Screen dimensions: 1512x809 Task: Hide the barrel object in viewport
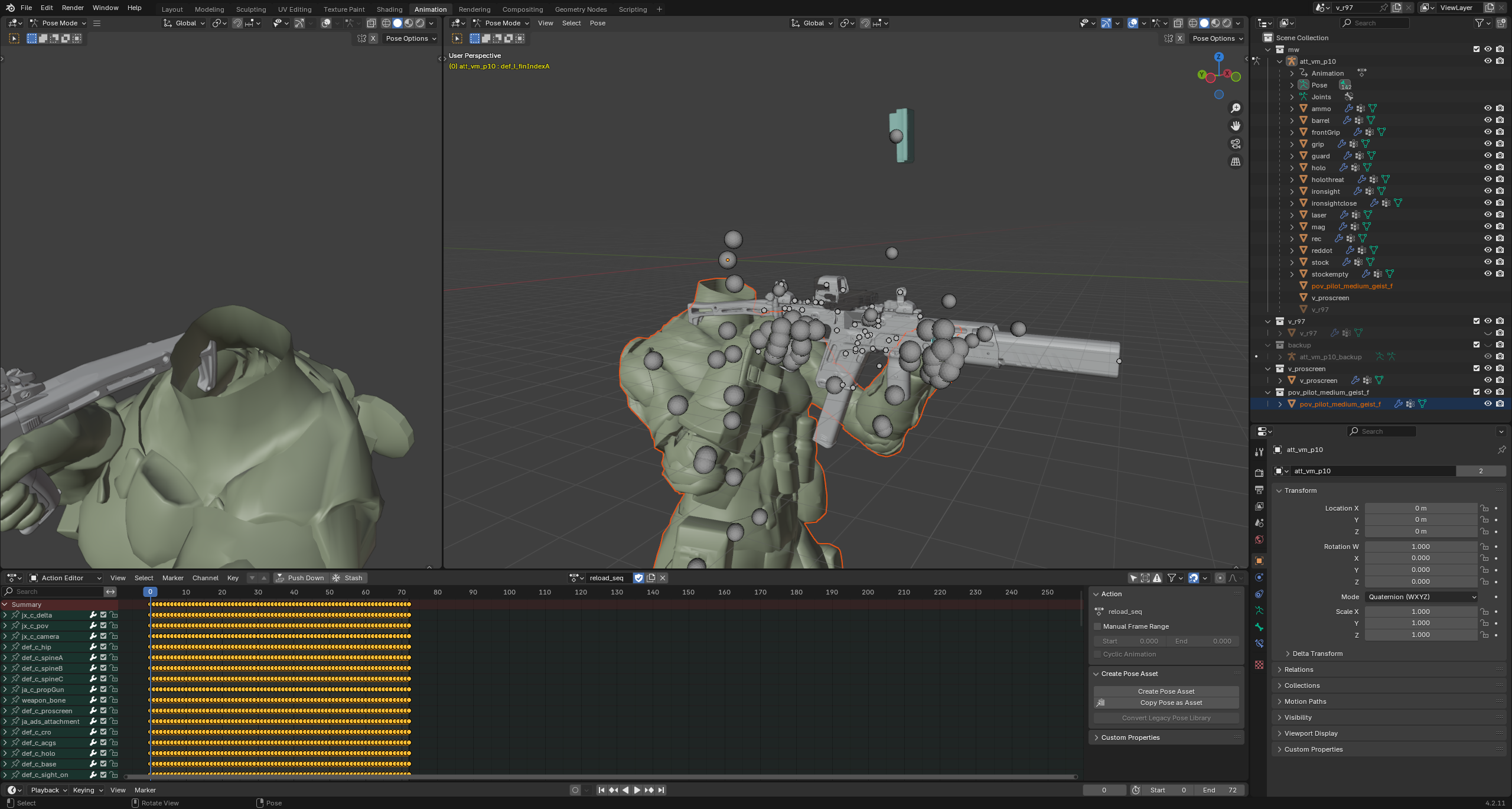coord(1488,120)
